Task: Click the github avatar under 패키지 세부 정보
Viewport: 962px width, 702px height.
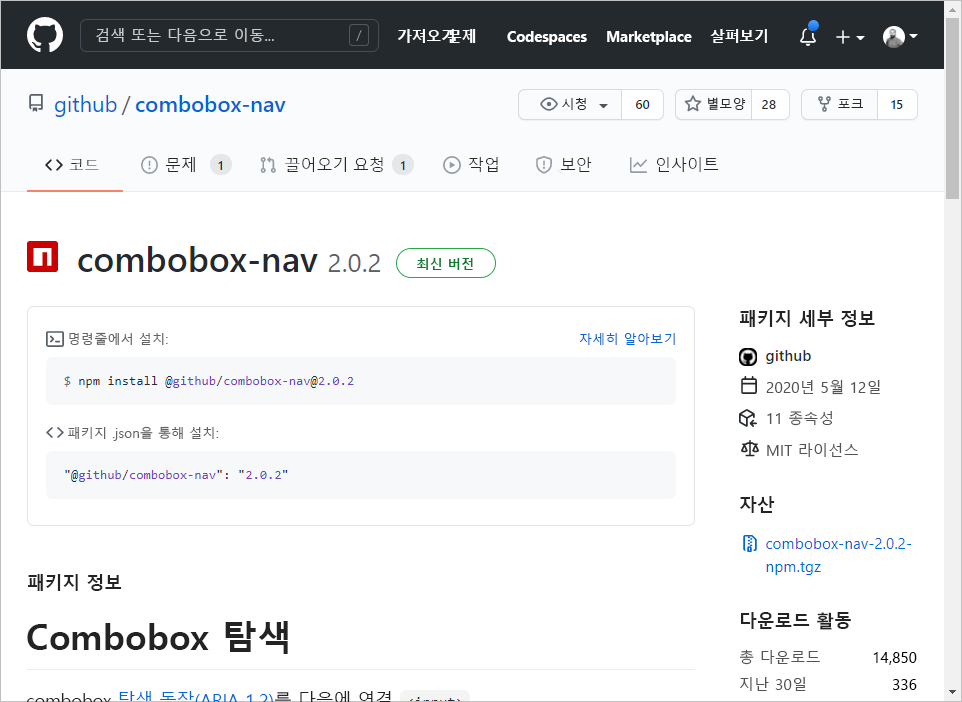Action: point(747,356)
